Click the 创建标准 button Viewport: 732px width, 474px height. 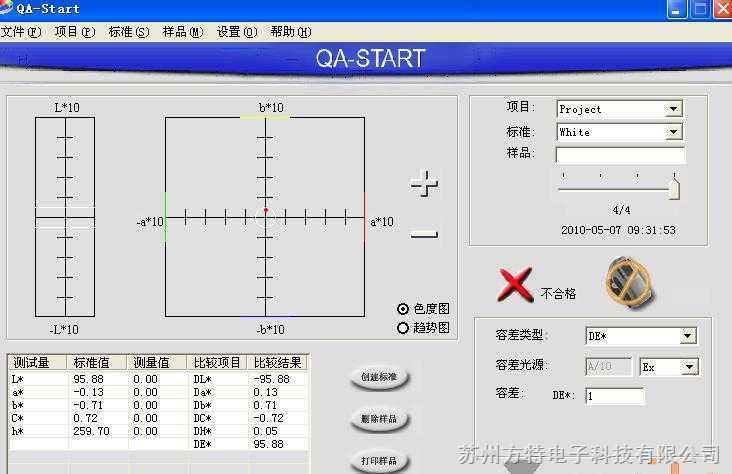(379, 377)
